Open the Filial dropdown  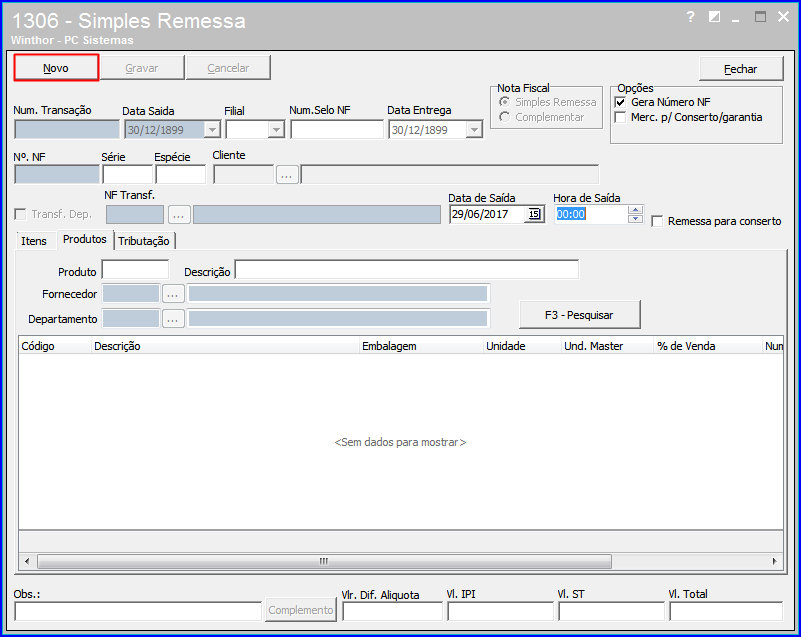[x=276, y=130]
